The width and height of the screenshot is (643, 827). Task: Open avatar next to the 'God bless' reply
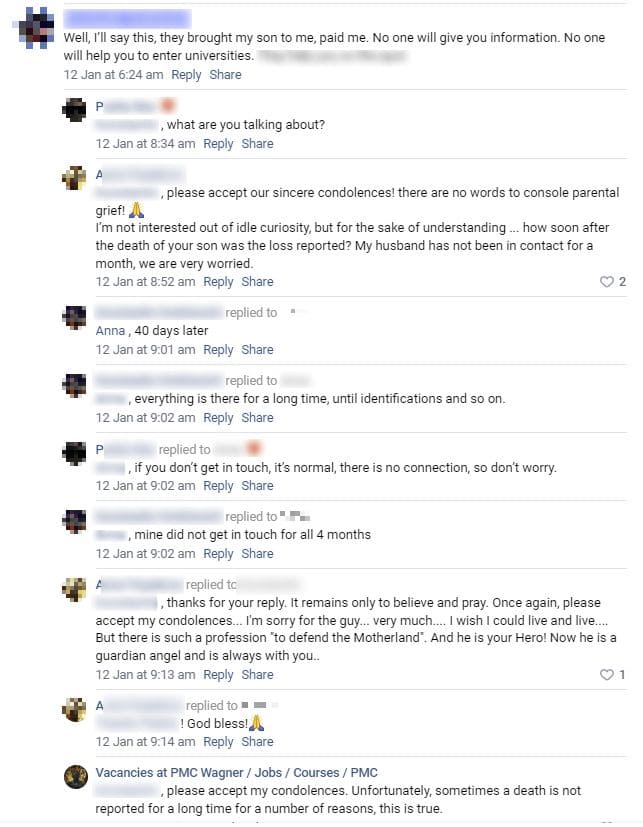pos(75,709)
